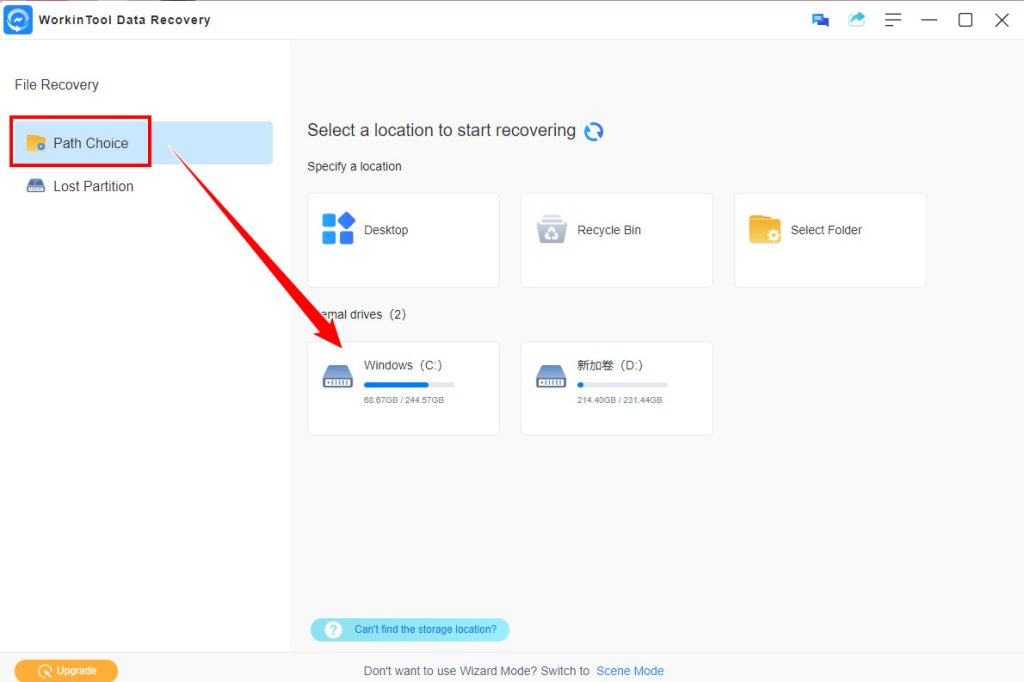Open Scene Mode via the link

(630, 671)
